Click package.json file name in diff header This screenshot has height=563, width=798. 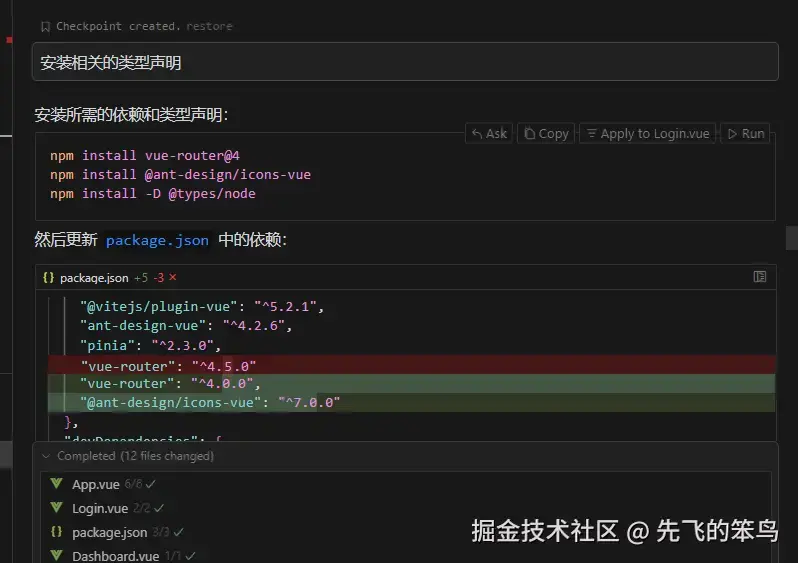point(94,278)
